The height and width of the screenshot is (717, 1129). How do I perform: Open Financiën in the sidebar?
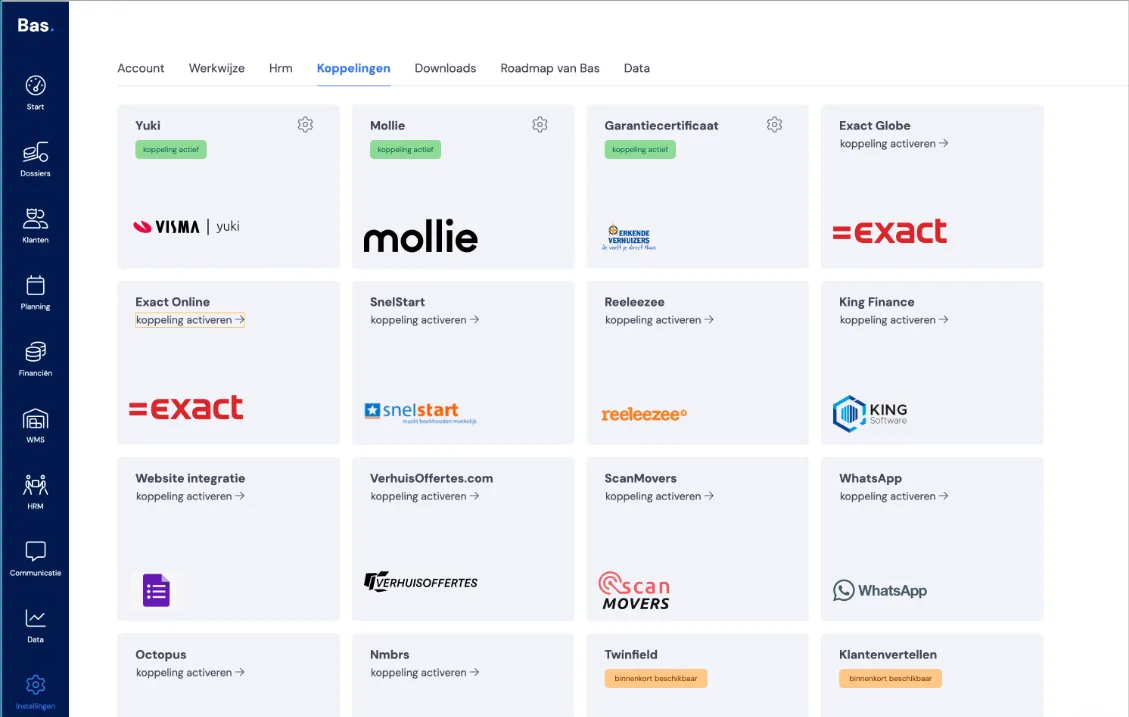tap(35, 358)
